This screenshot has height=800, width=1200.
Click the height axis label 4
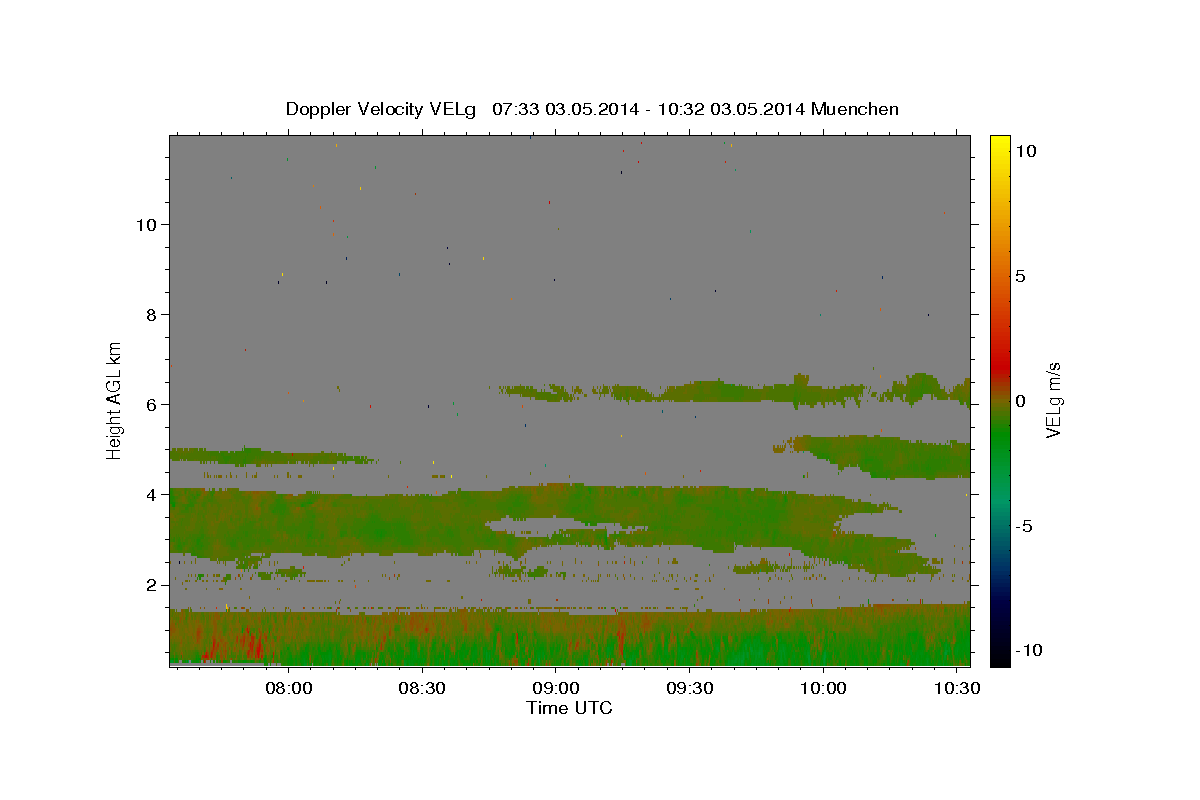click(153, 494)
